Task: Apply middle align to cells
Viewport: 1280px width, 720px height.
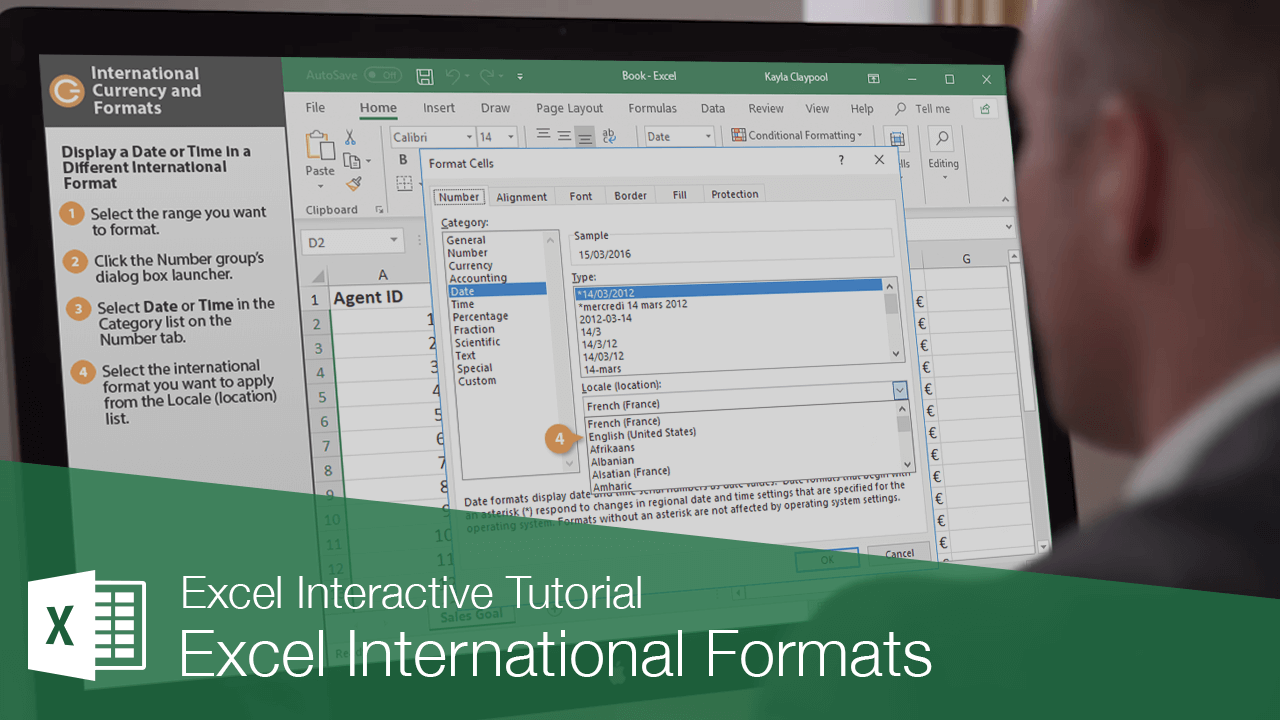Action: [x=564, y=135]
